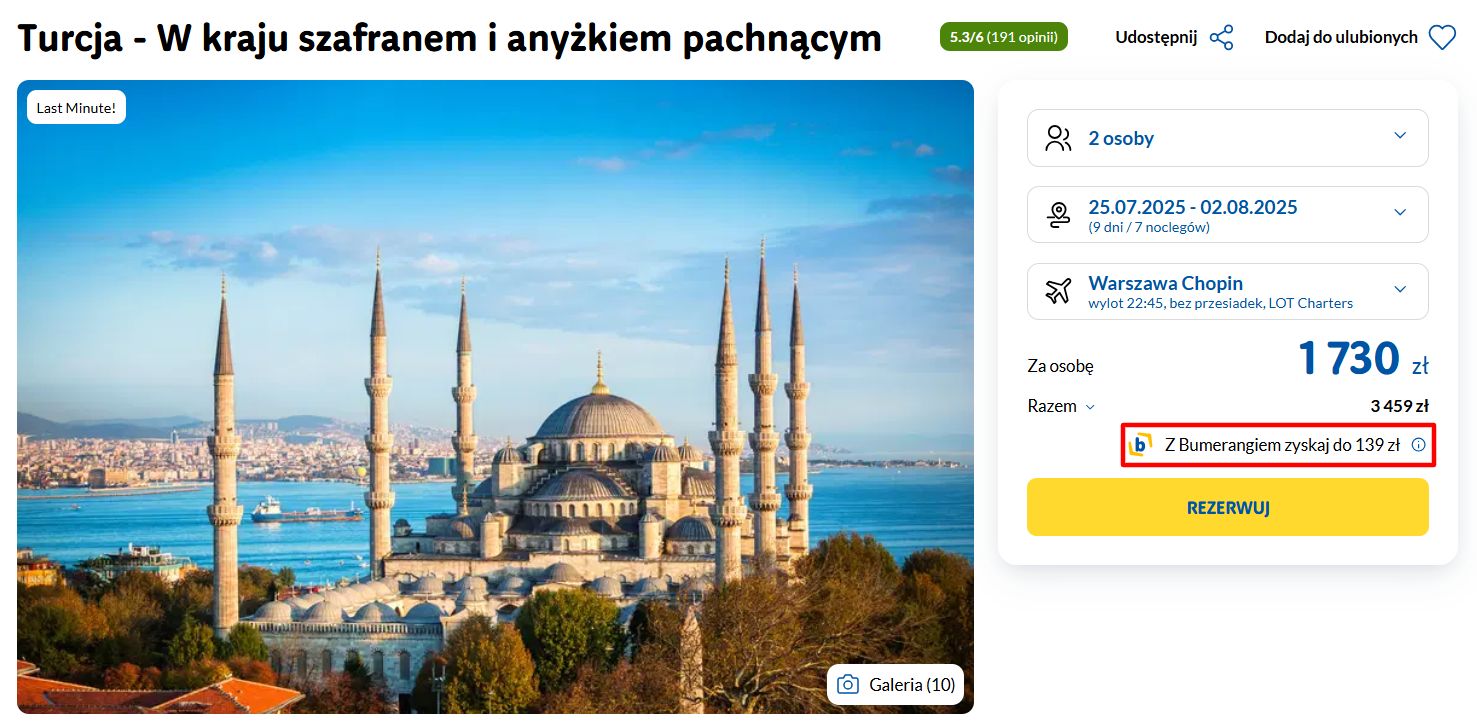Click the camera icon in Galeria button
Viewport: 1477px width, 728px height.
click(848, 685)
